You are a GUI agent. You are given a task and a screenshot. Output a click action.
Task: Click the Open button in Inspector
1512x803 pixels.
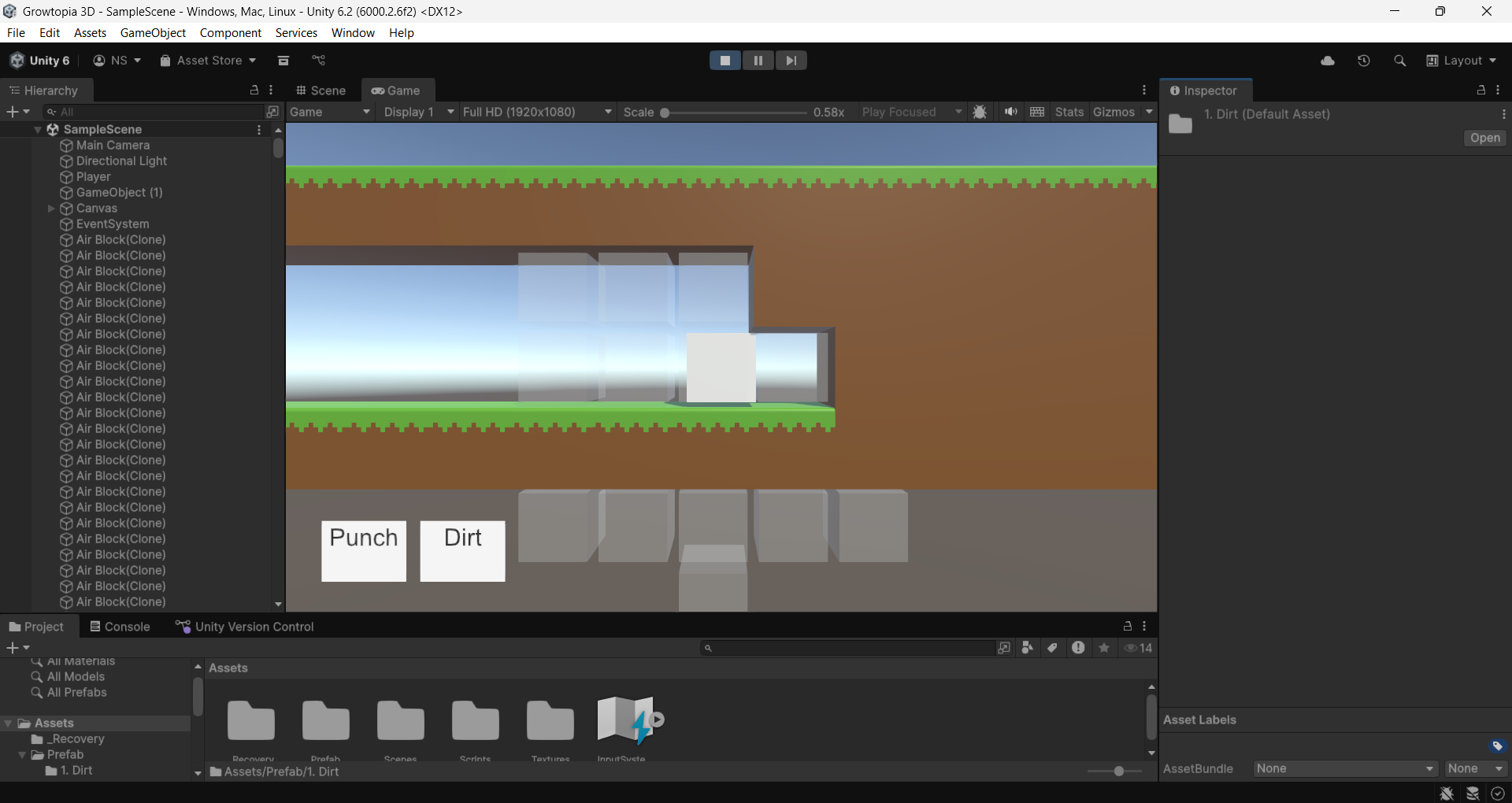1484,138
